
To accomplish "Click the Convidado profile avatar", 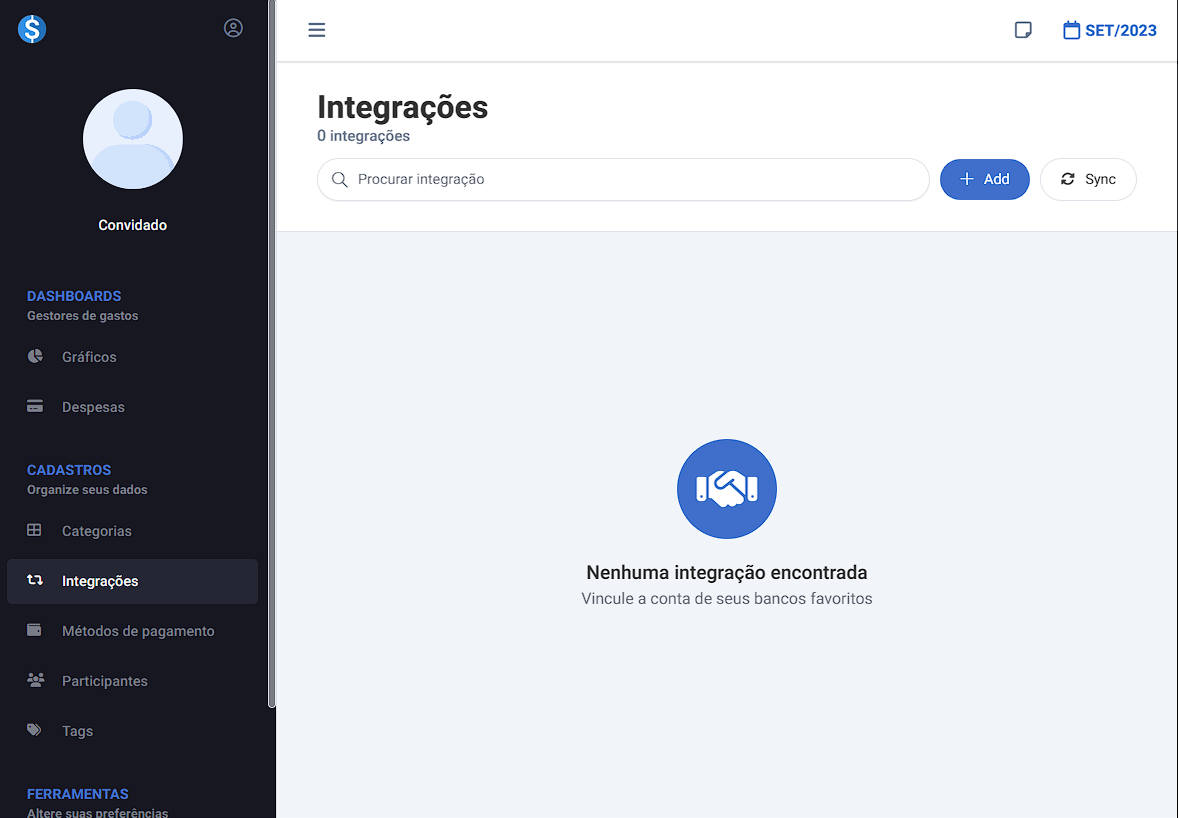I will [133, 139].
